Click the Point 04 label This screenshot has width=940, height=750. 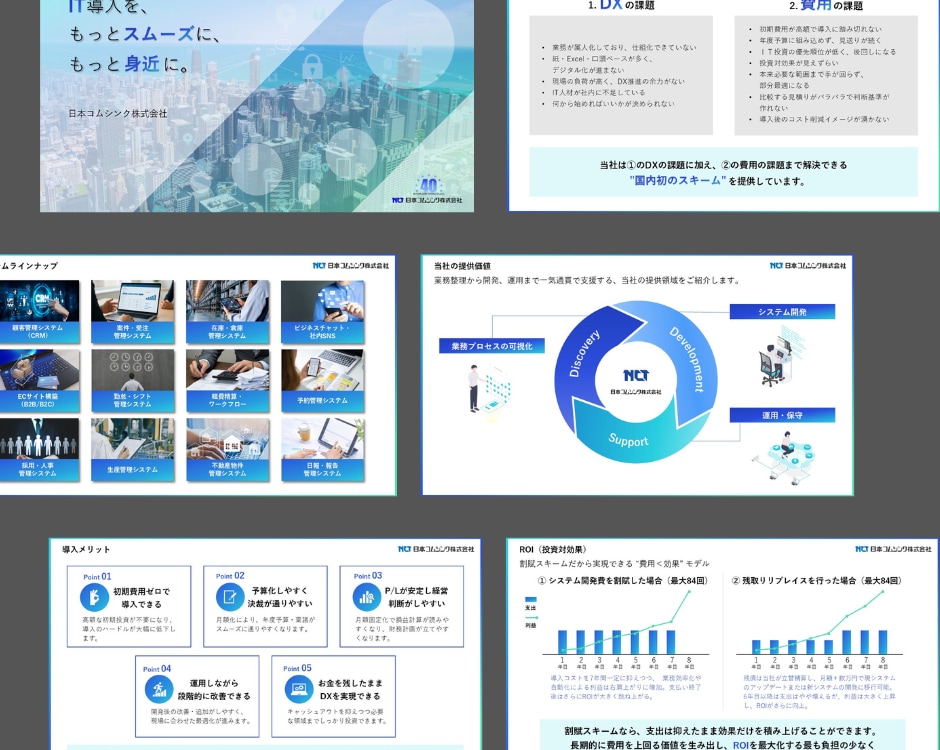157,668
